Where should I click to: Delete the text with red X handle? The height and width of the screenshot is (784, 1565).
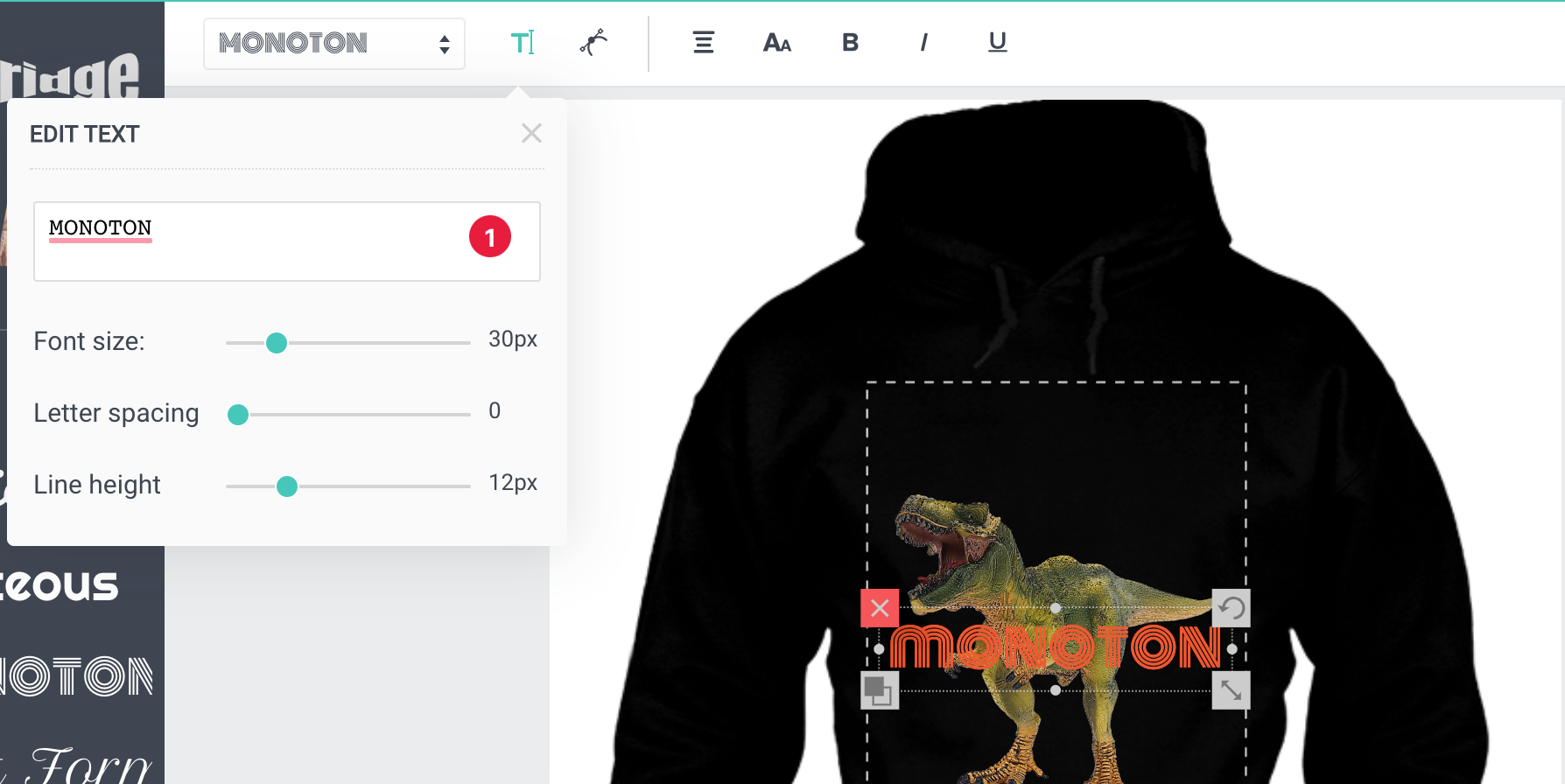tap(880, 608)
